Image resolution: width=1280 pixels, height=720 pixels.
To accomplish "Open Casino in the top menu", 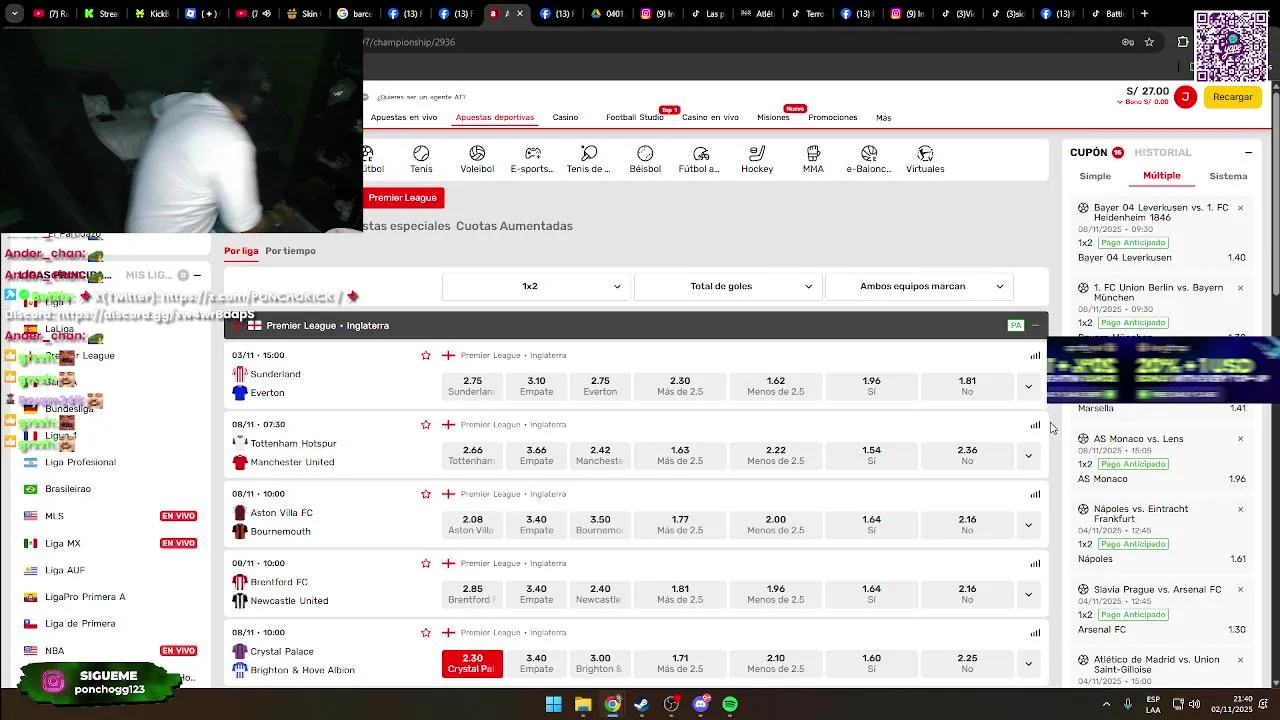I will (x=565, y=117).
